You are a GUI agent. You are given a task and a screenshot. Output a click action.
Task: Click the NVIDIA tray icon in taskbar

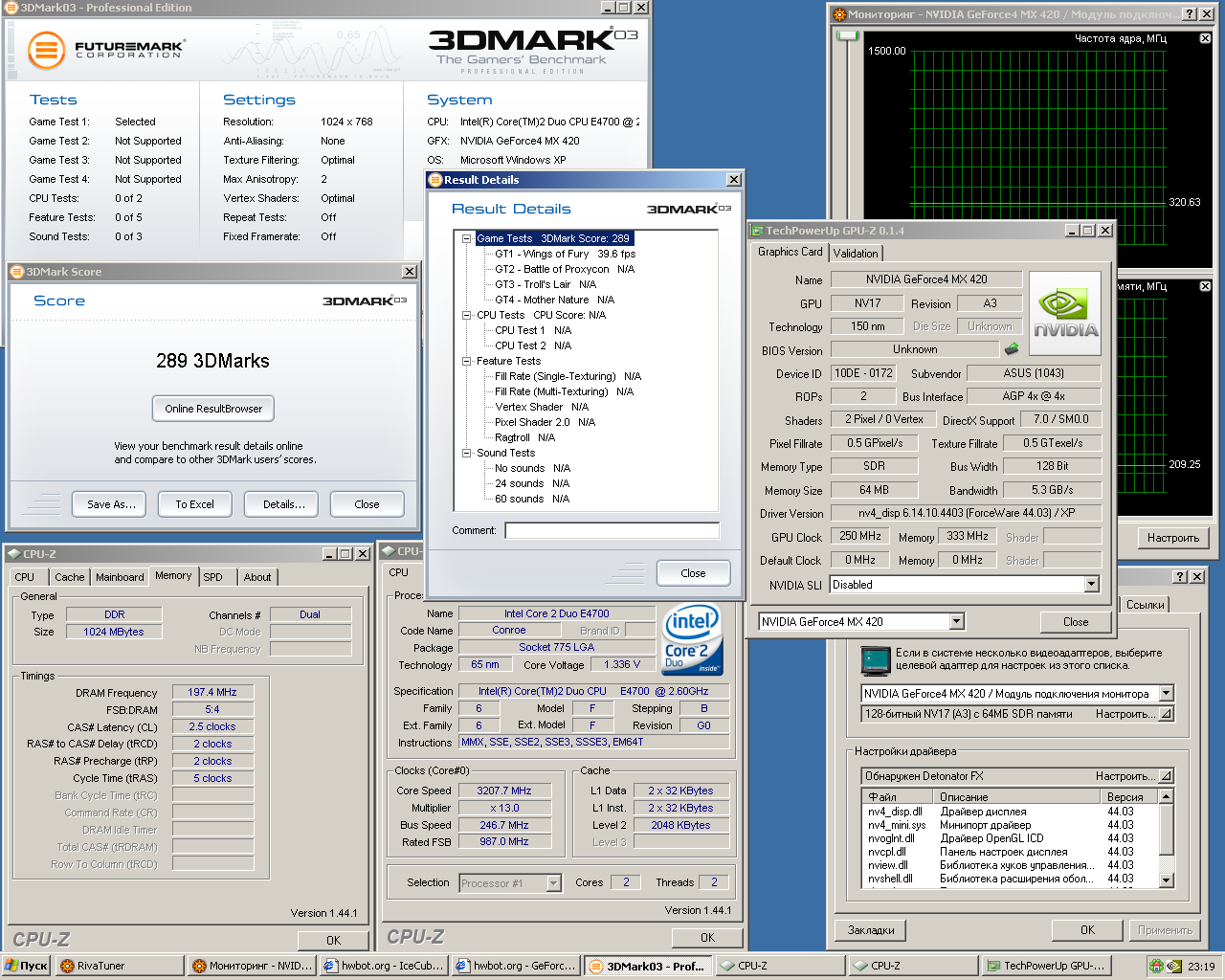(1174, 966)
